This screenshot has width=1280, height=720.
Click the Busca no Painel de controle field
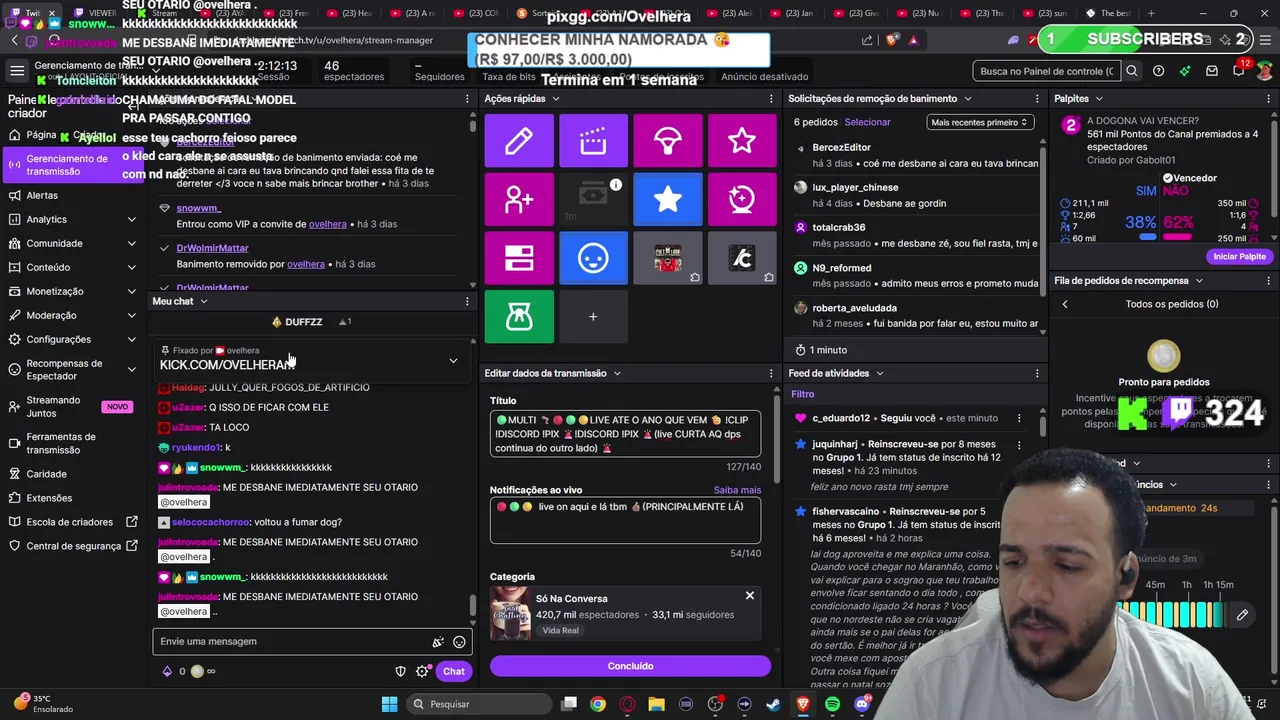click(x=1047, y=71)
